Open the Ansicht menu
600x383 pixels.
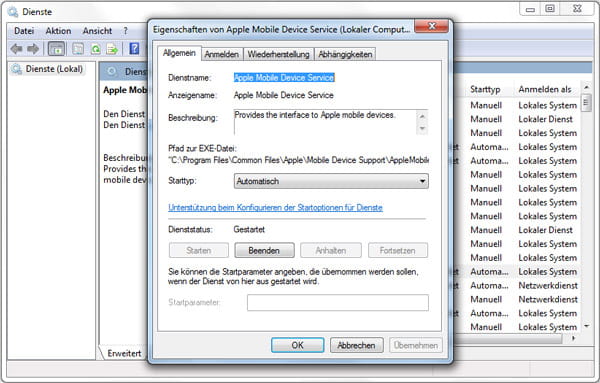pos(97,31)
